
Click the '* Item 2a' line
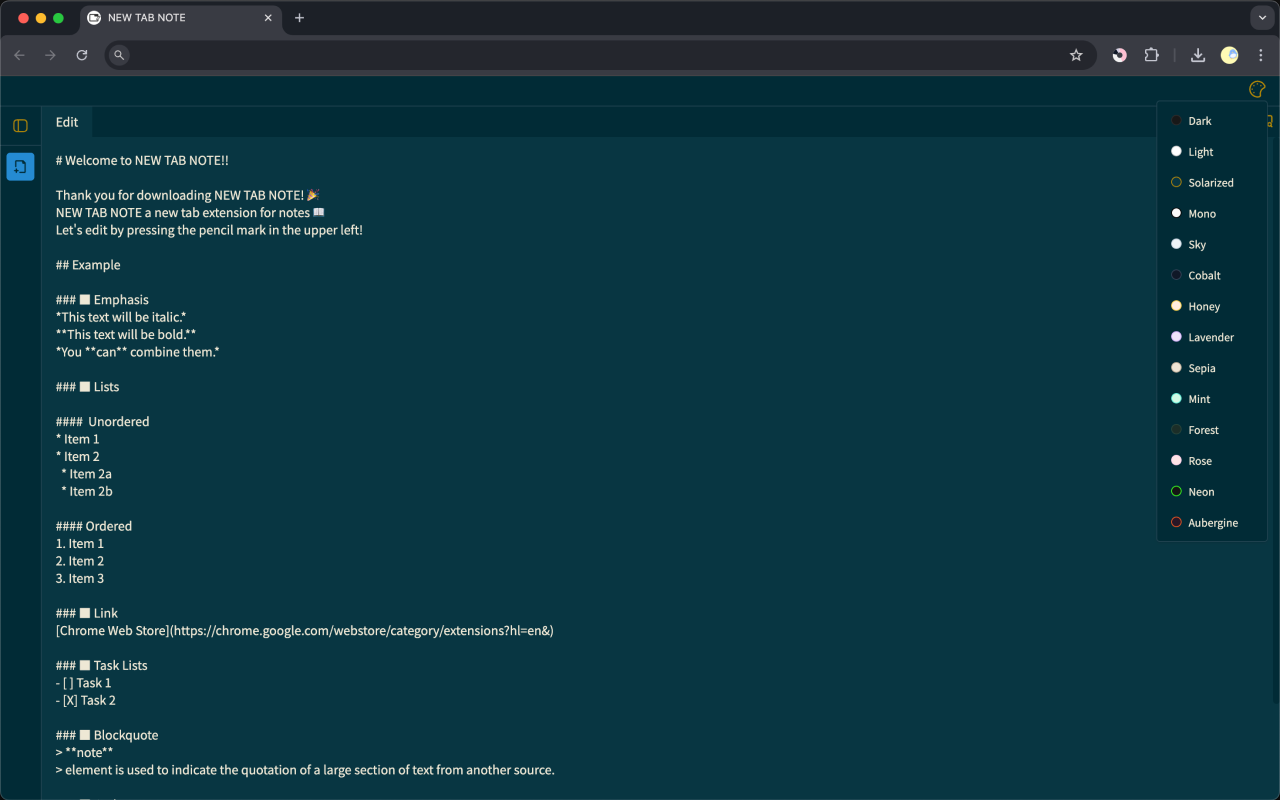[87, 474]
